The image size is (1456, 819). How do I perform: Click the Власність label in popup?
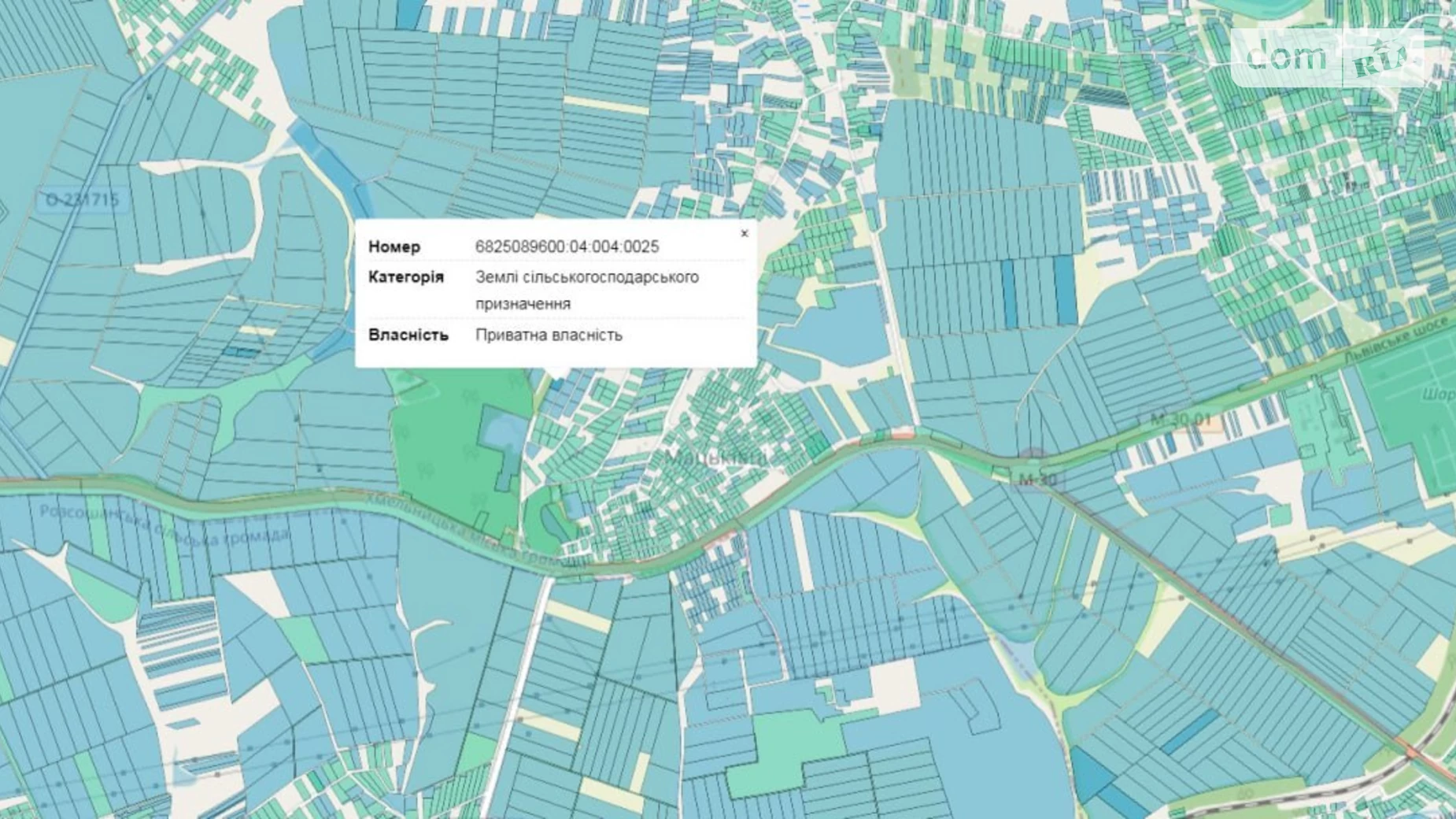pyautogui.click(x=408, y=335)
